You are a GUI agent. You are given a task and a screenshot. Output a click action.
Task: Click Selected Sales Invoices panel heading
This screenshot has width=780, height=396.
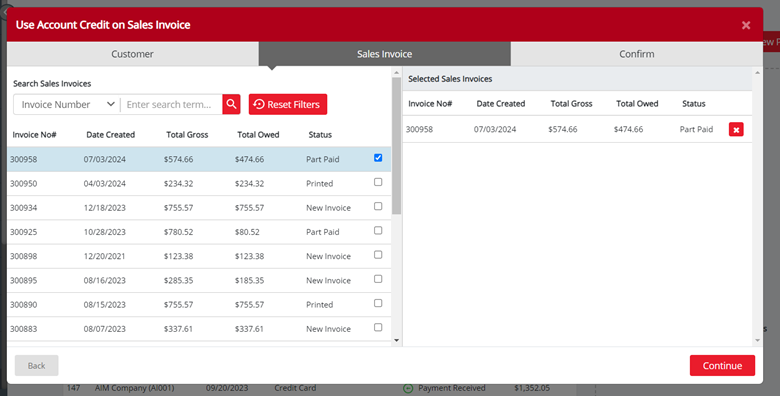(x=450, y=79)
